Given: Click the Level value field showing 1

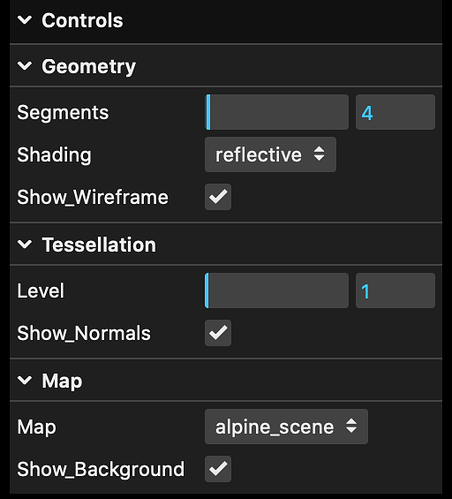Looking at the screenshot, I should click(395, 290).
